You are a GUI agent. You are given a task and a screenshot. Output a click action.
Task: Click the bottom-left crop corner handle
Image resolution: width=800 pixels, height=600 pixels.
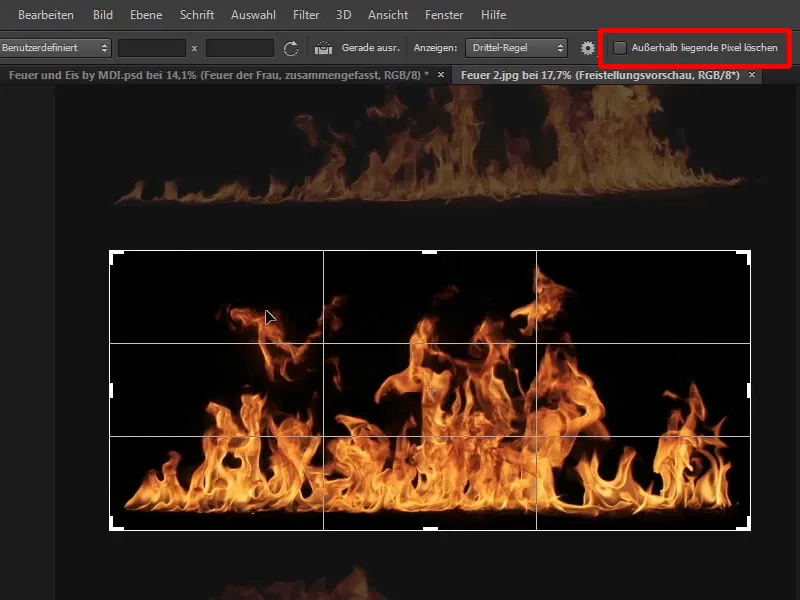click(116, 524)
